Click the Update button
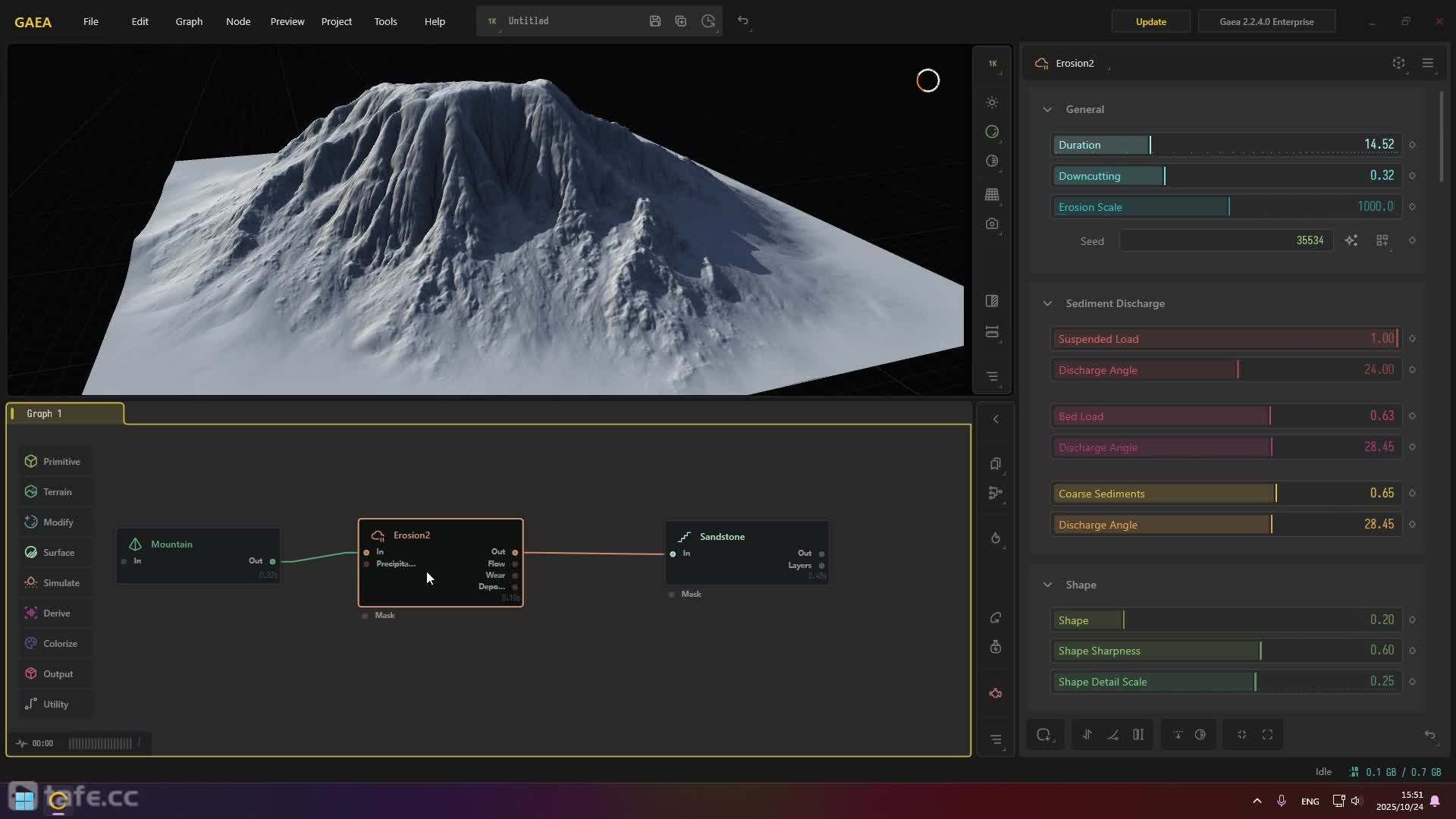This screenshot has width=1456, height=819. point(1150,21)
